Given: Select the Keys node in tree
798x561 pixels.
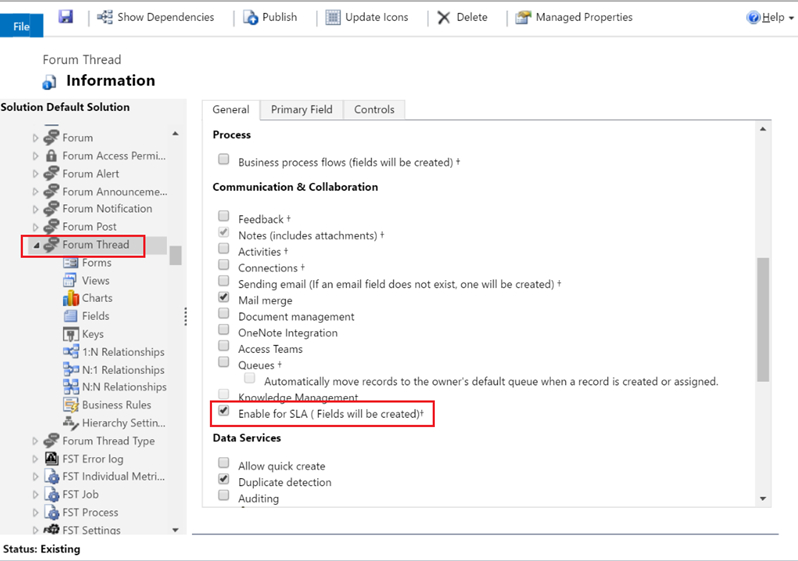Looking at the screenshot, I should pos(92,334).
